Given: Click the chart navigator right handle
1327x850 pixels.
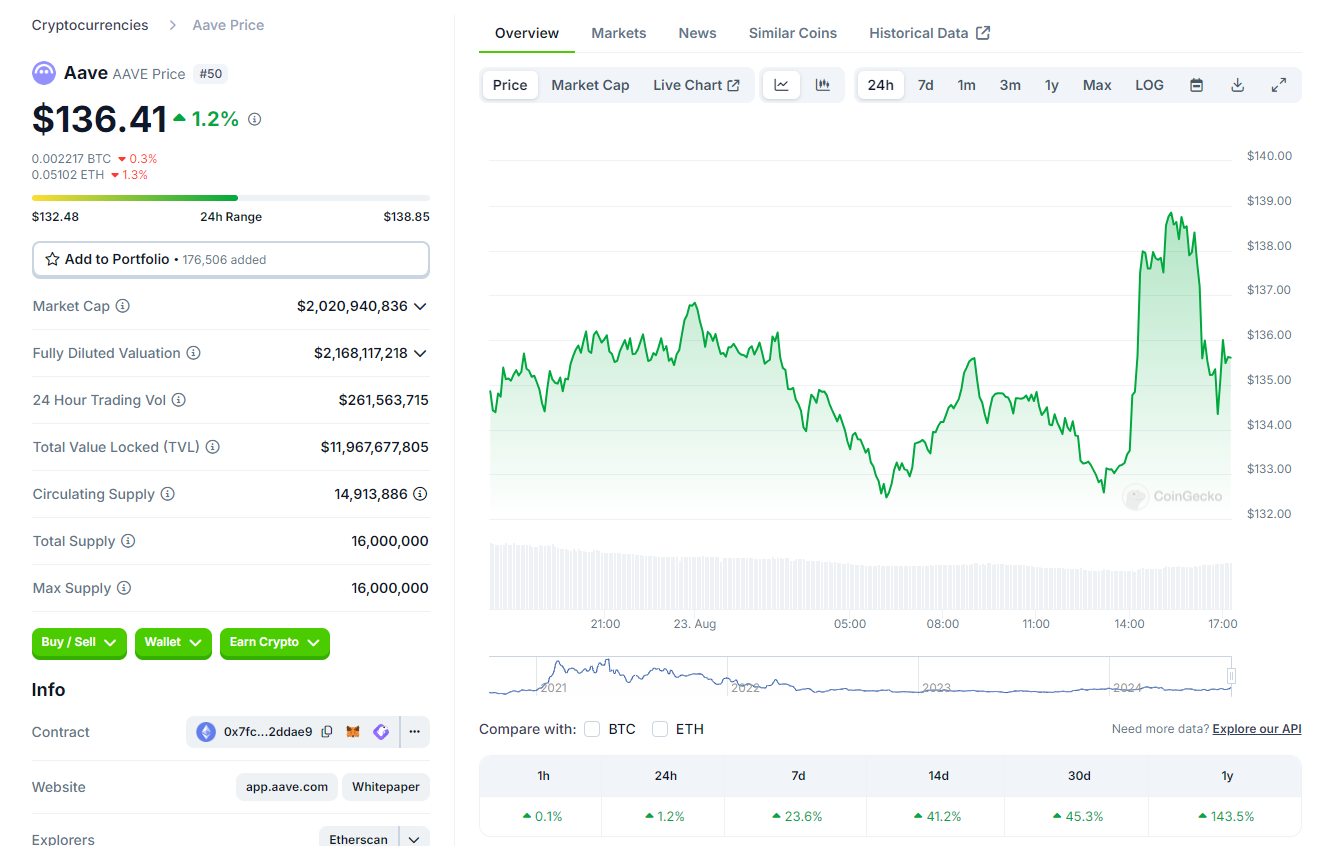Looking at the screenshot, I should coord(1231,676).
